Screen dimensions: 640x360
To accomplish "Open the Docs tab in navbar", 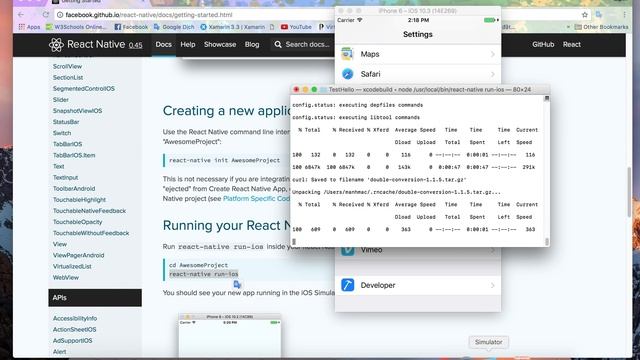I will [163, 44].
